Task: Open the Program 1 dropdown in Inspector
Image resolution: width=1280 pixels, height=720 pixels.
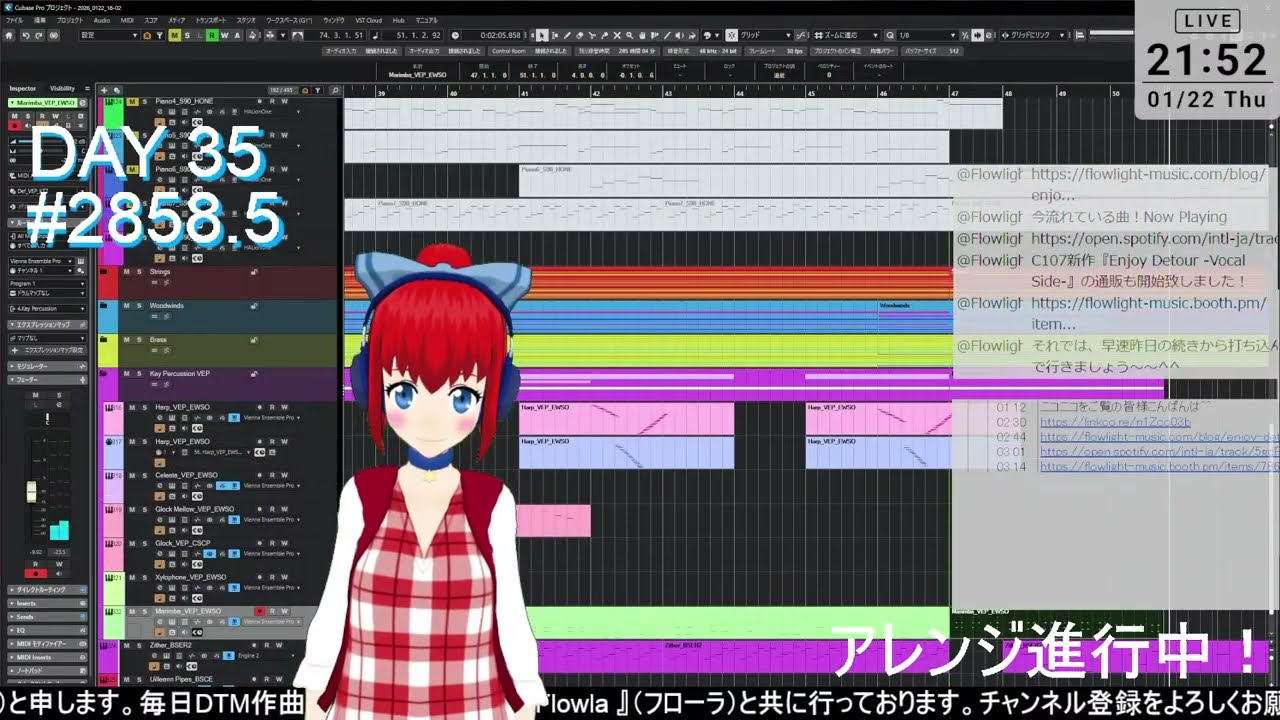Action: 47,284
